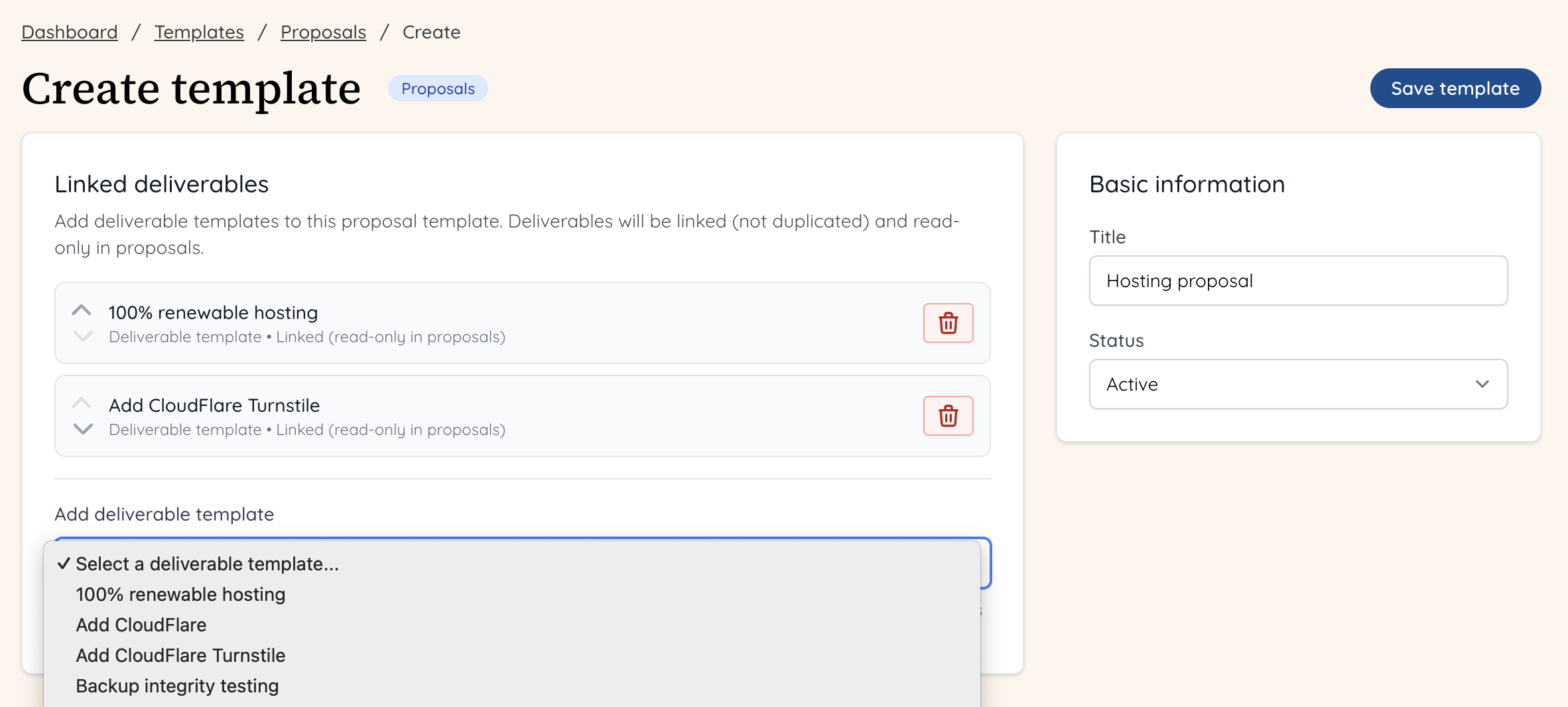Open the Templates breadcrumb link
Image resolution: width=1568 pixels, height=707 pixels.
[199, 31]
